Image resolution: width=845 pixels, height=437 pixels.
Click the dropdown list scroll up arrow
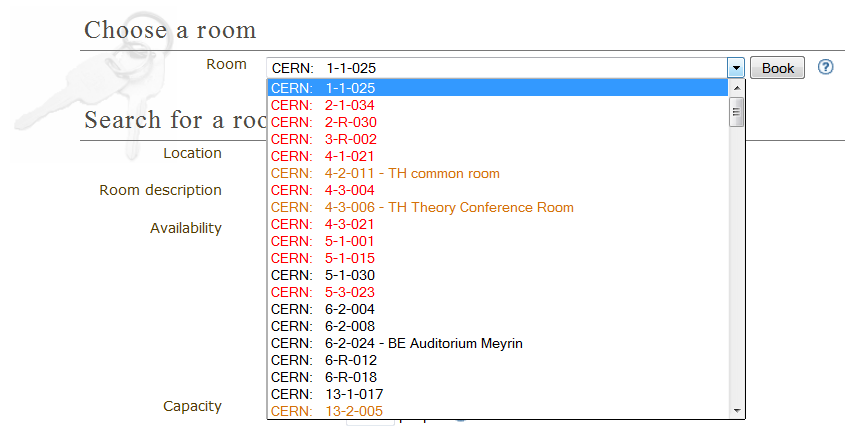(x=737, y=88)
